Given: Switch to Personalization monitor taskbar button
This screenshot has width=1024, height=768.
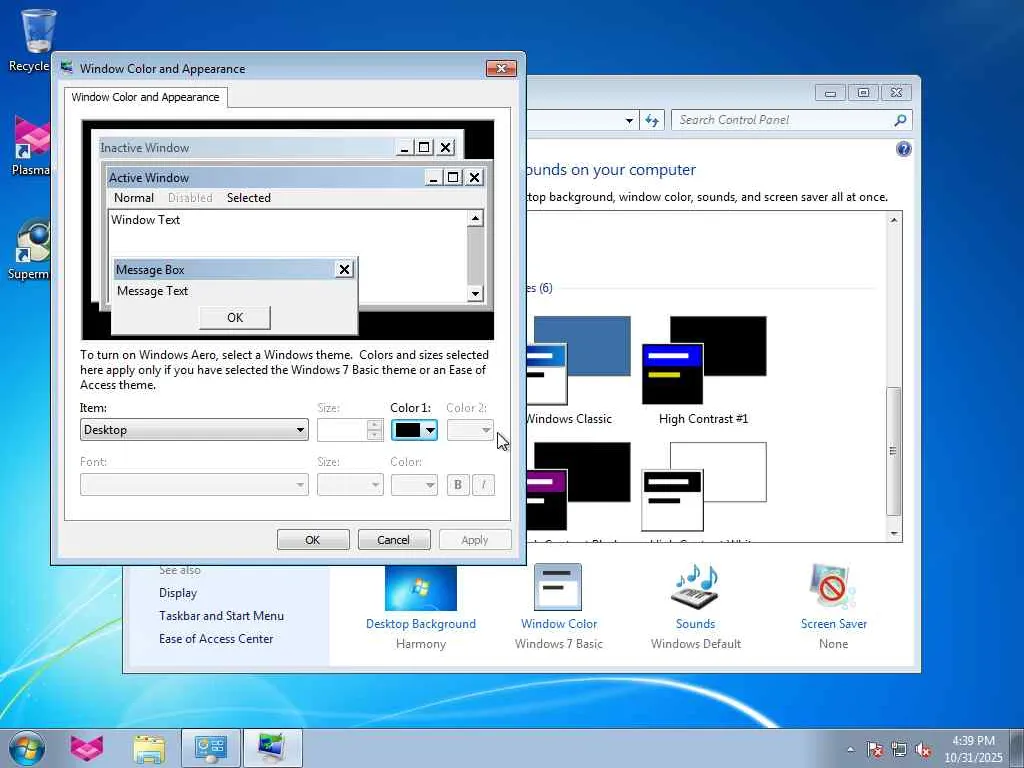Looking at the screenshot, I should pos(272,748).
